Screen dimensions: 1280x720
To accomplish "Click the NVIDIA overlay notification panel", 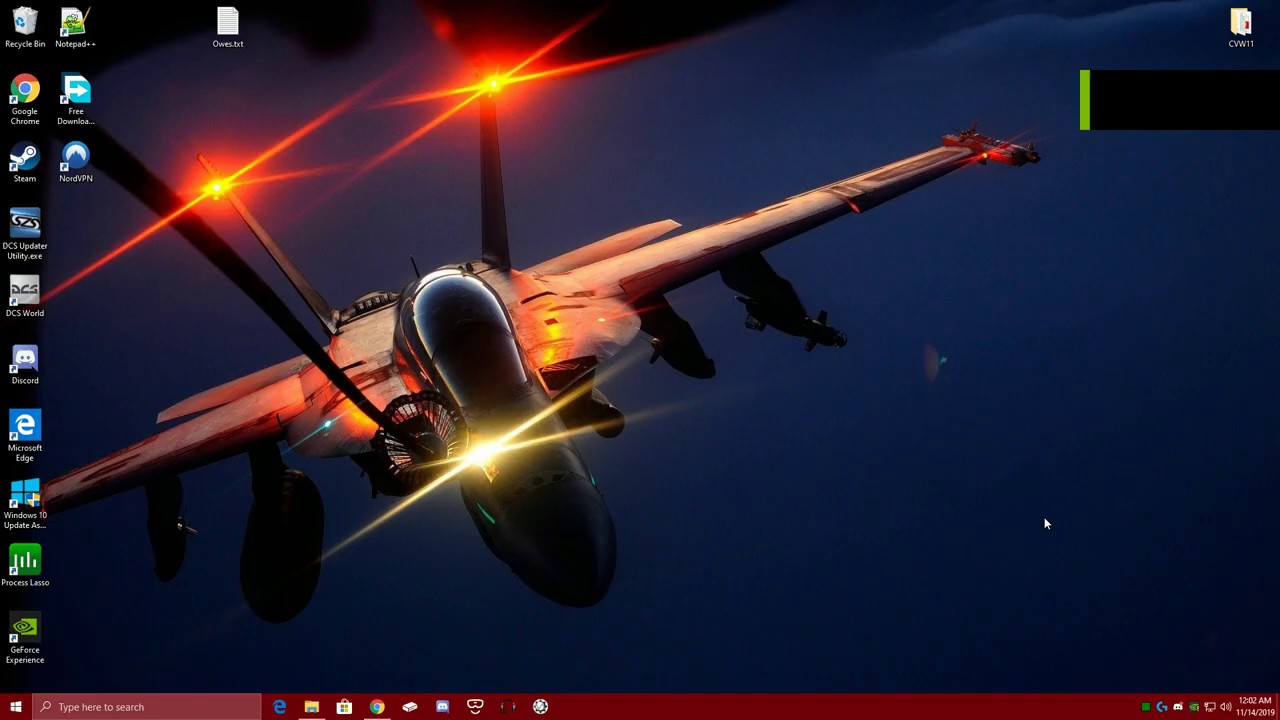I will pos(1180,100).
